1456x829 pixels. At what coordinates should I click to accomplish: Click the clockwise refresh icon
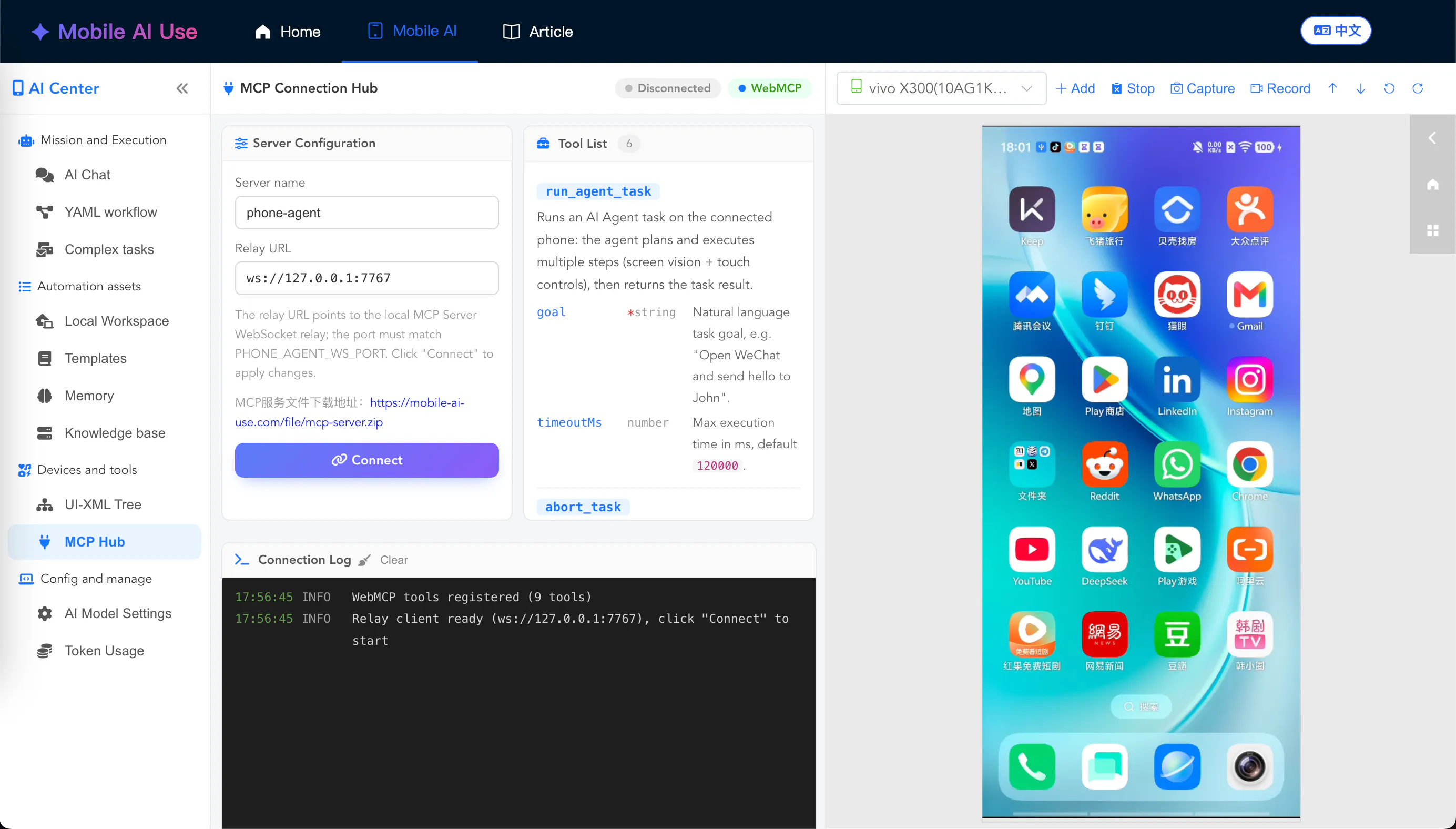click(x=1417, y=88)
